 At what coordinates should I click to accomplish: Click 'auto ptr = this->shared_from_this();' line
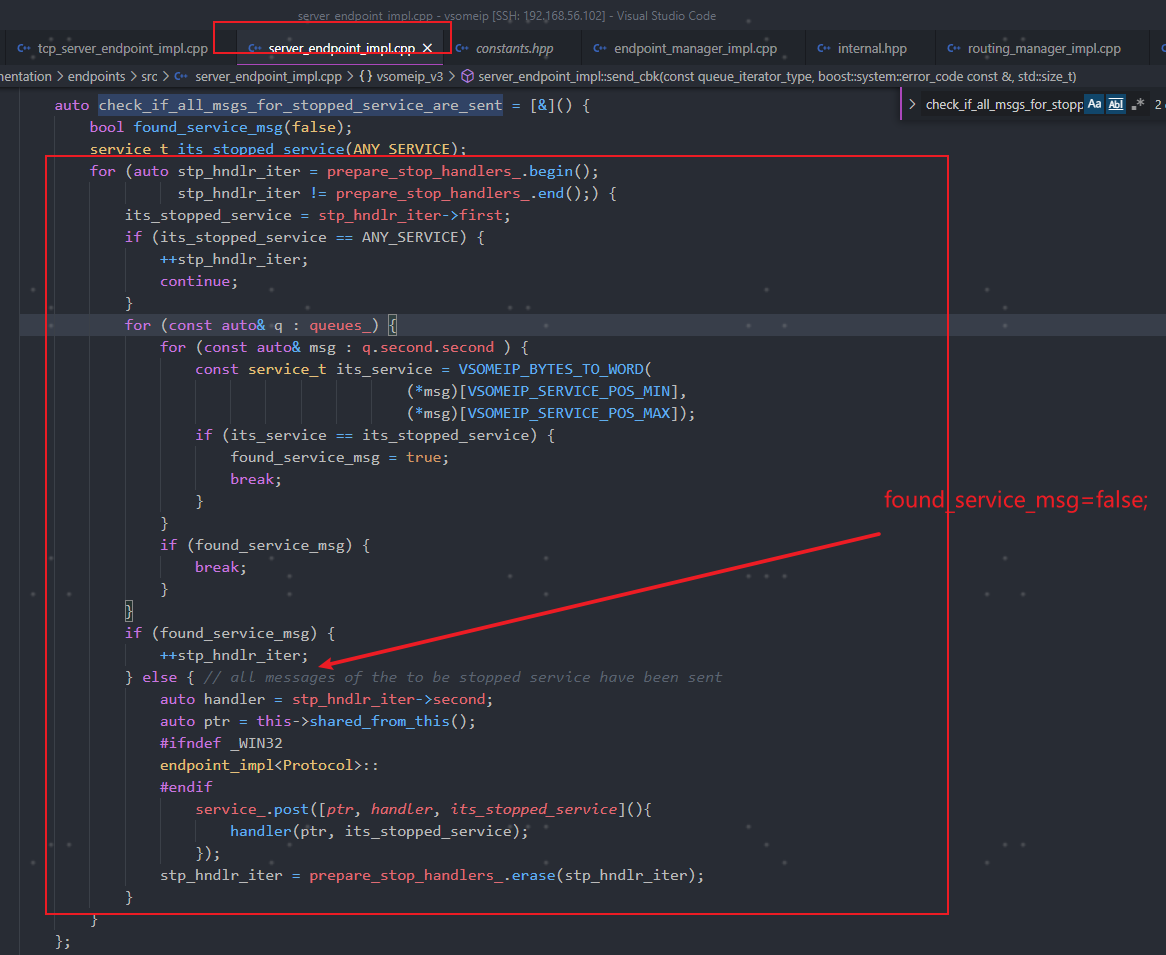tap(318, 721)
